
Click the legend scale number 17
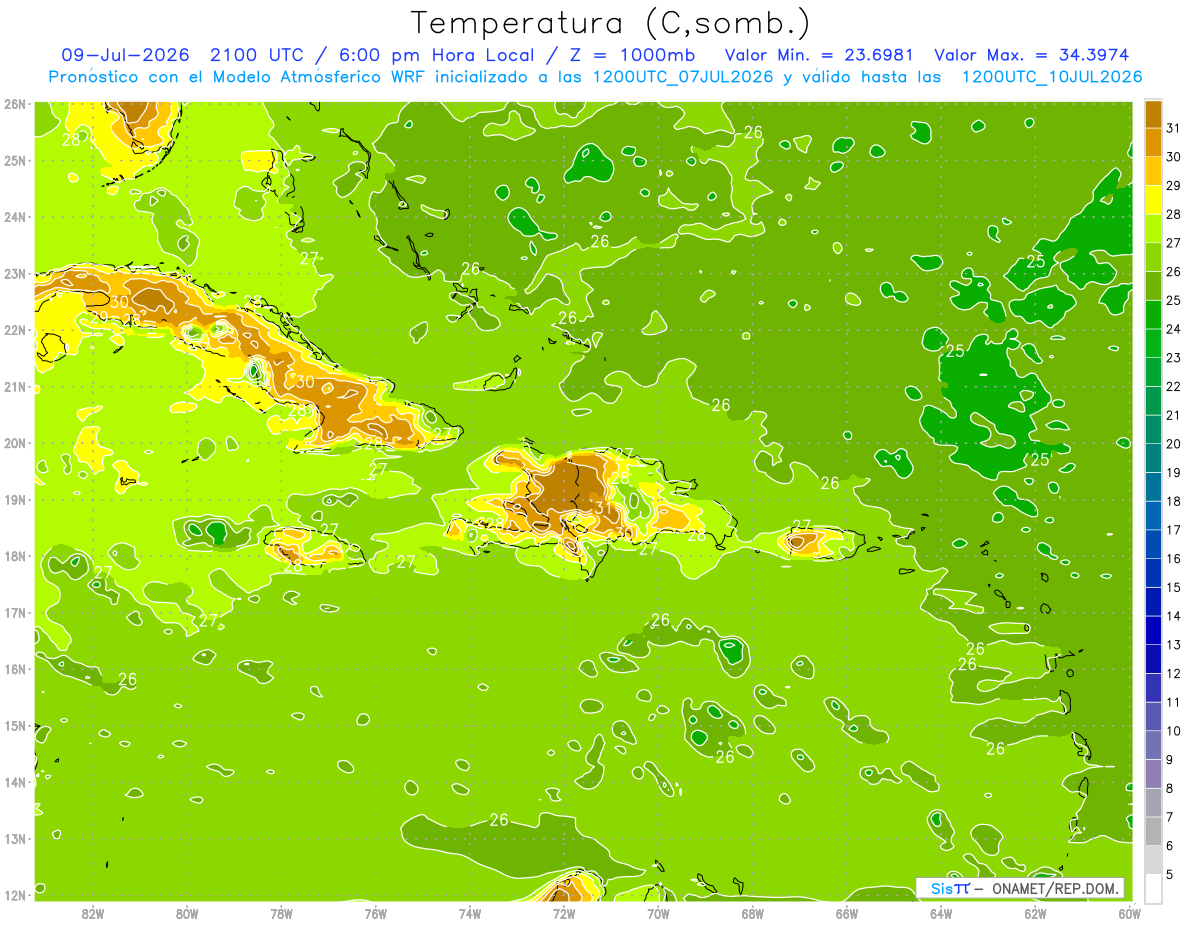(x=1175, y=530)
